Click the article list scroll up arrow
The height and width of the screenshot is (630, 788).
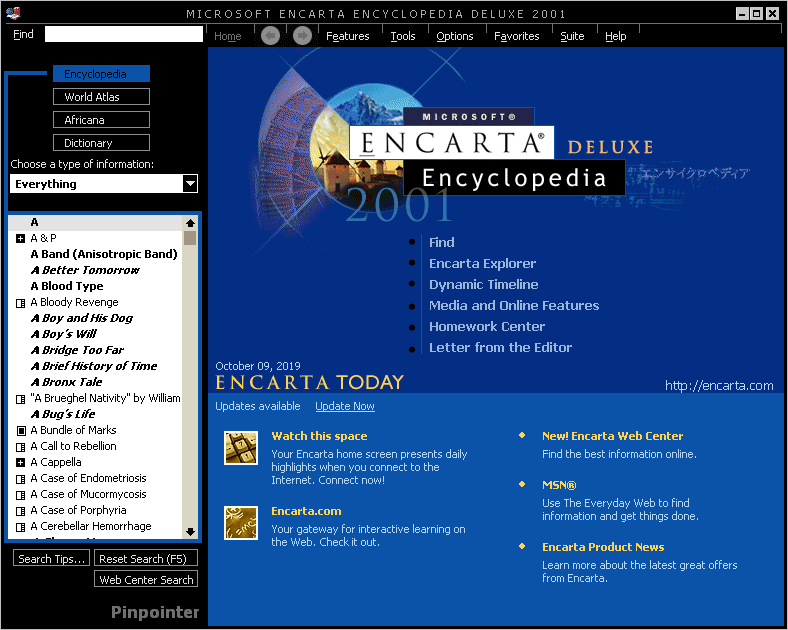[190, 223]
